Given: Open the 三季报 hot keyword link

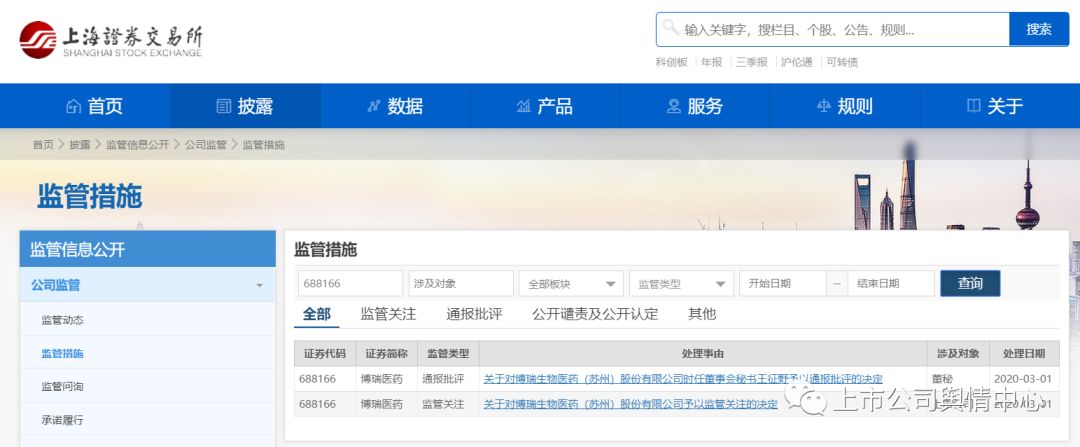Looking at the screenshot, I should pyautogui.click(x=751, y=62).
